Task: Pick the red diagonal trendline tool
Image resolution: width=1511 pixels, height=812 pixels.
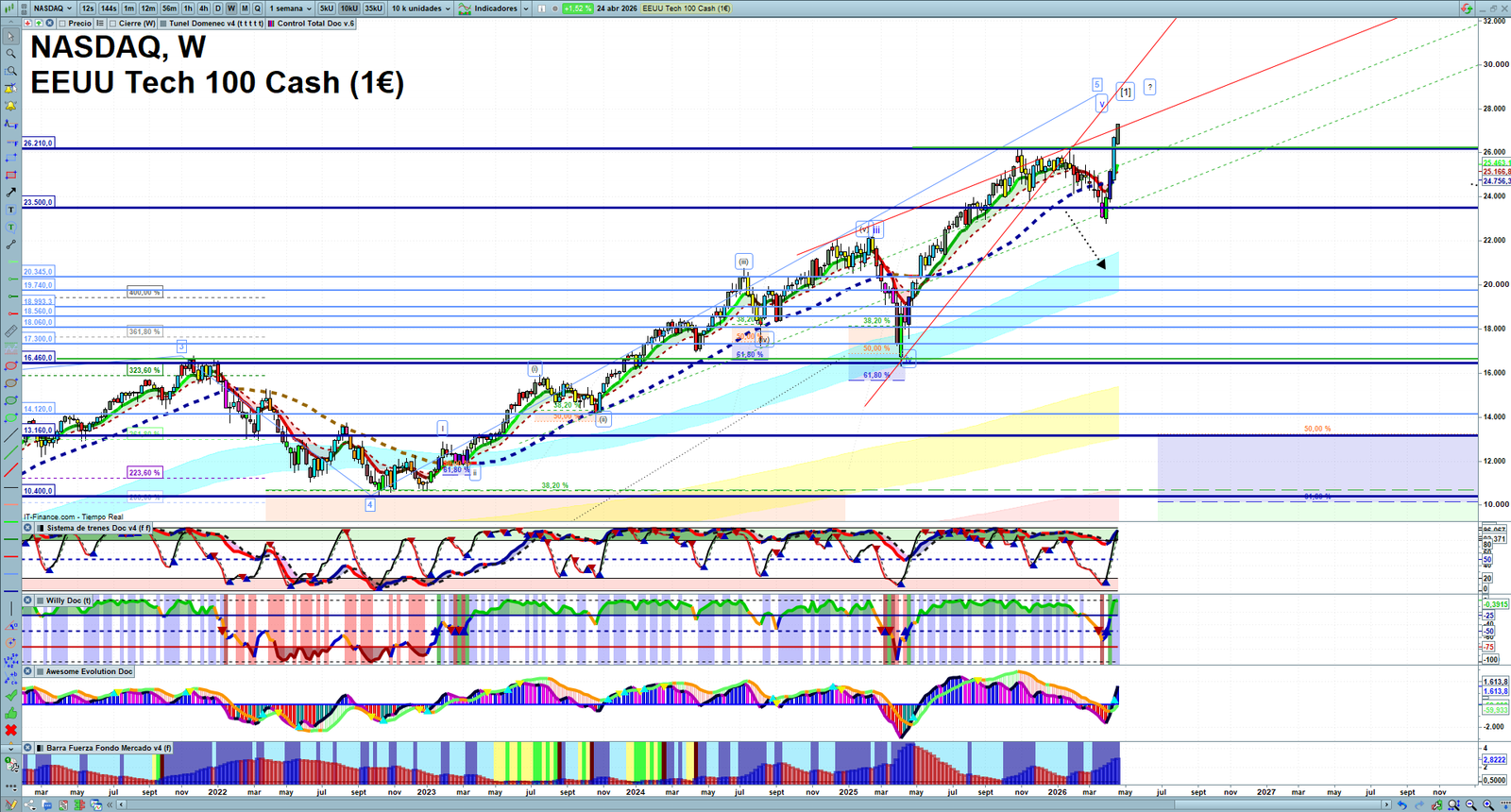Action: point(10,469)
